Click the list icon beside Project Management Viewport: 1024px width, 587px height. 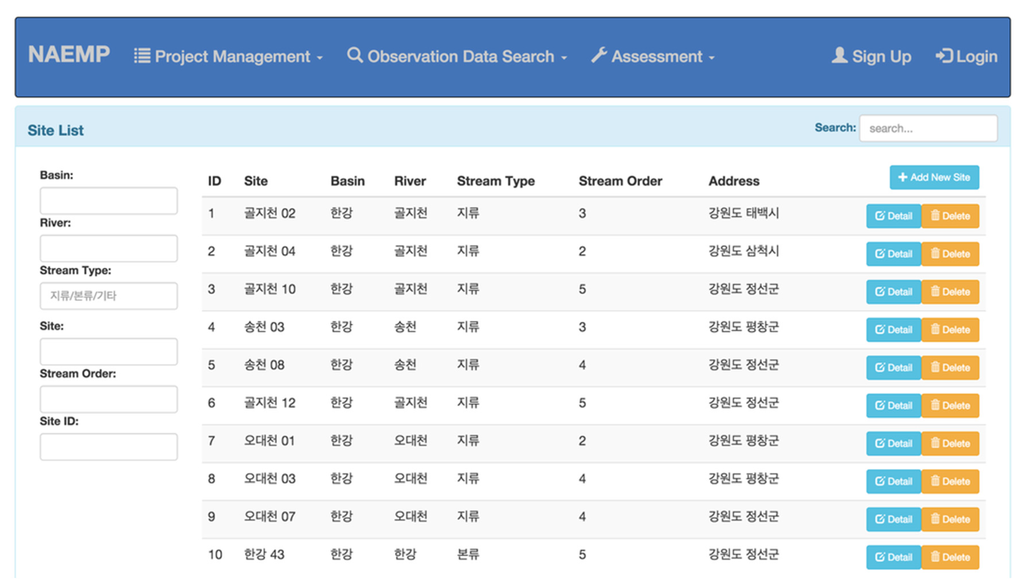tap(143, 56)
